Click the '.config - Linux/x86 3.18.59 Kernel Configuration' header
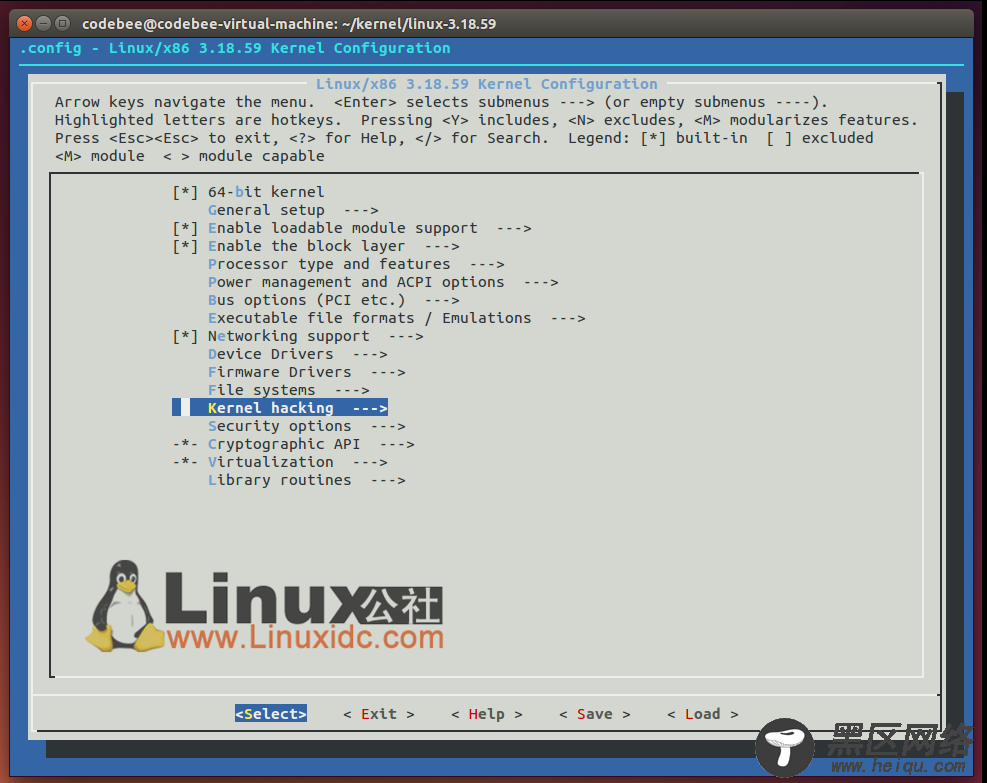Screen dimensions: 987x783 [x=235, y=48]
